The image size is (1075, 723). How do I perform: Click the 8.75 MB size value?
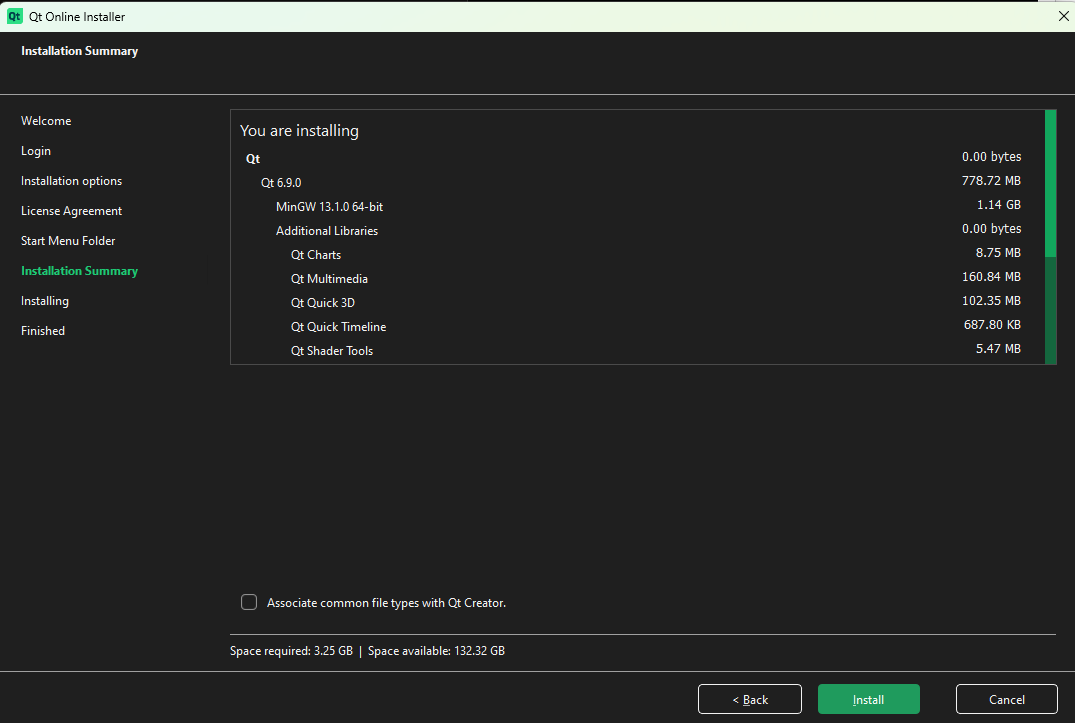(x=998, y=253)
